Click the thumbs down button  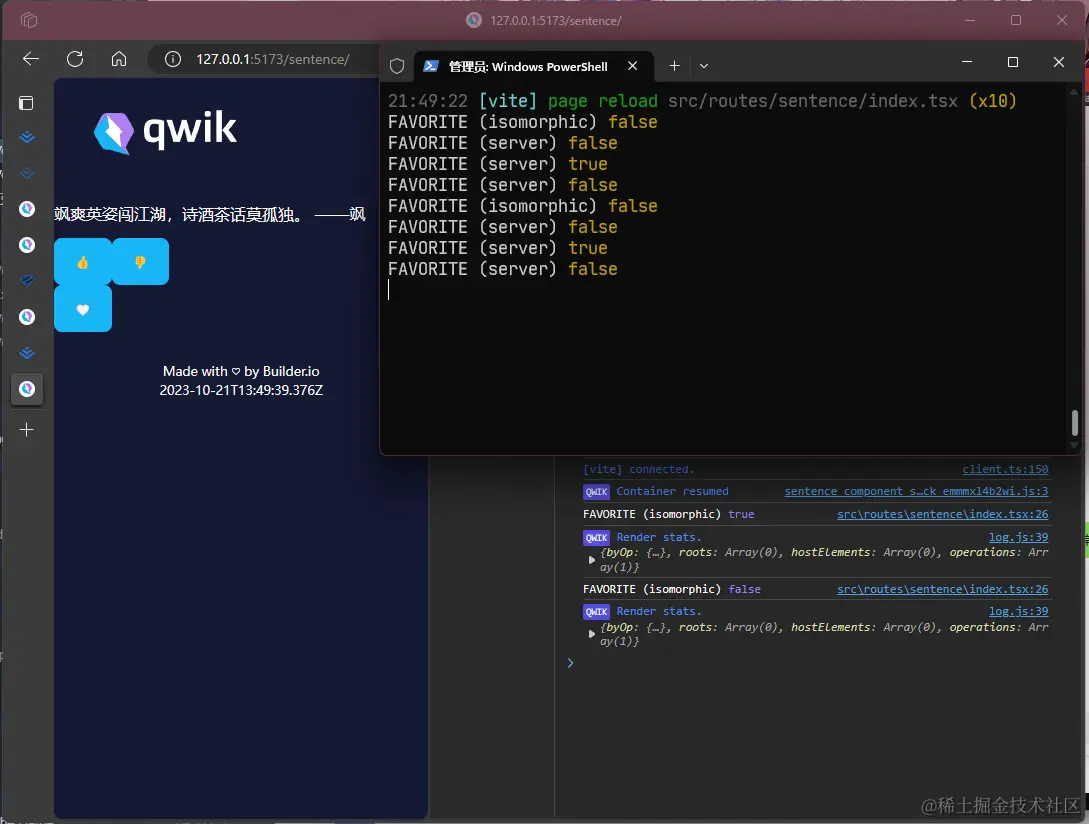coord(140,262)
